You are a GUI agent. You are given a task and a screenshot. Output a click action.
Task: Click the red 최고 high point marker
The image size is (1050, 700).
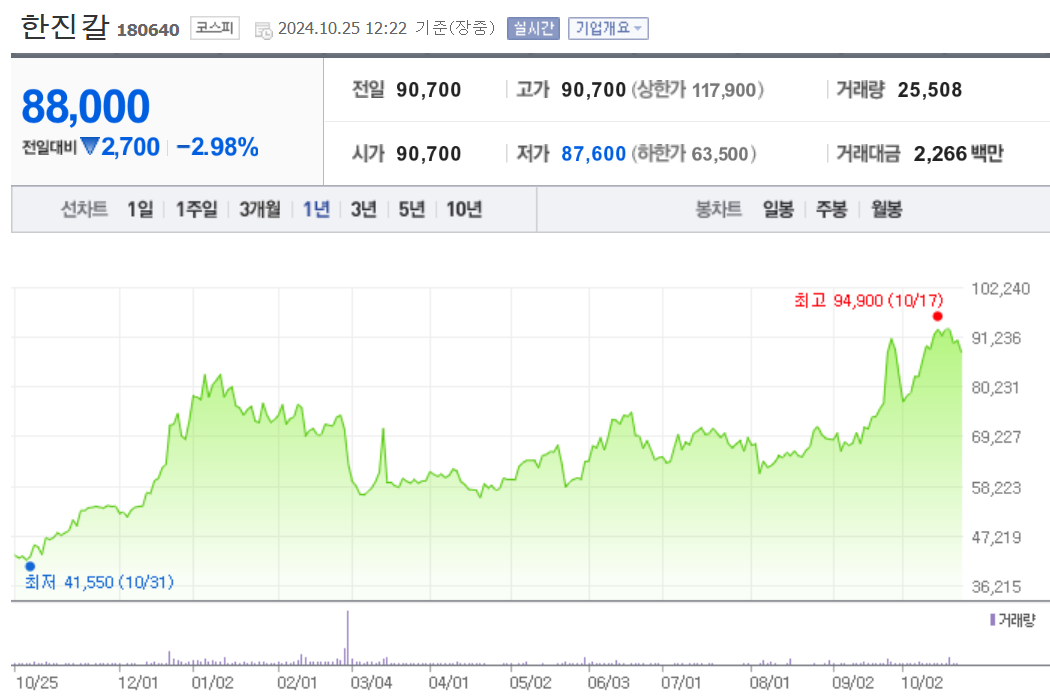tap(938, 316)
